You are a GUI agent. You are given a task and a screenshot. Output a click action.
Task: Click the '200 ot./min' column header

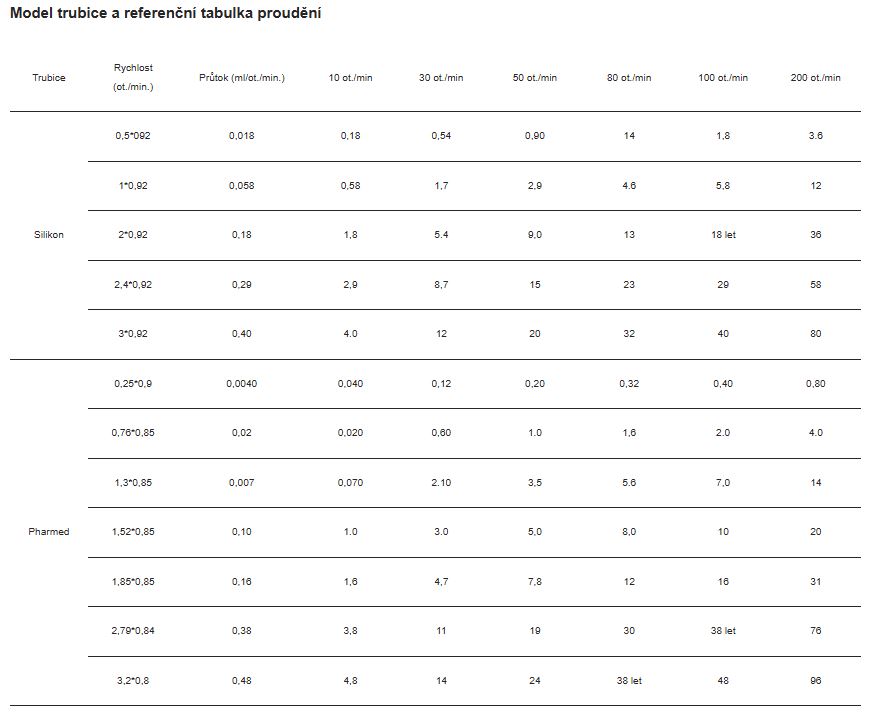point(815,78)
